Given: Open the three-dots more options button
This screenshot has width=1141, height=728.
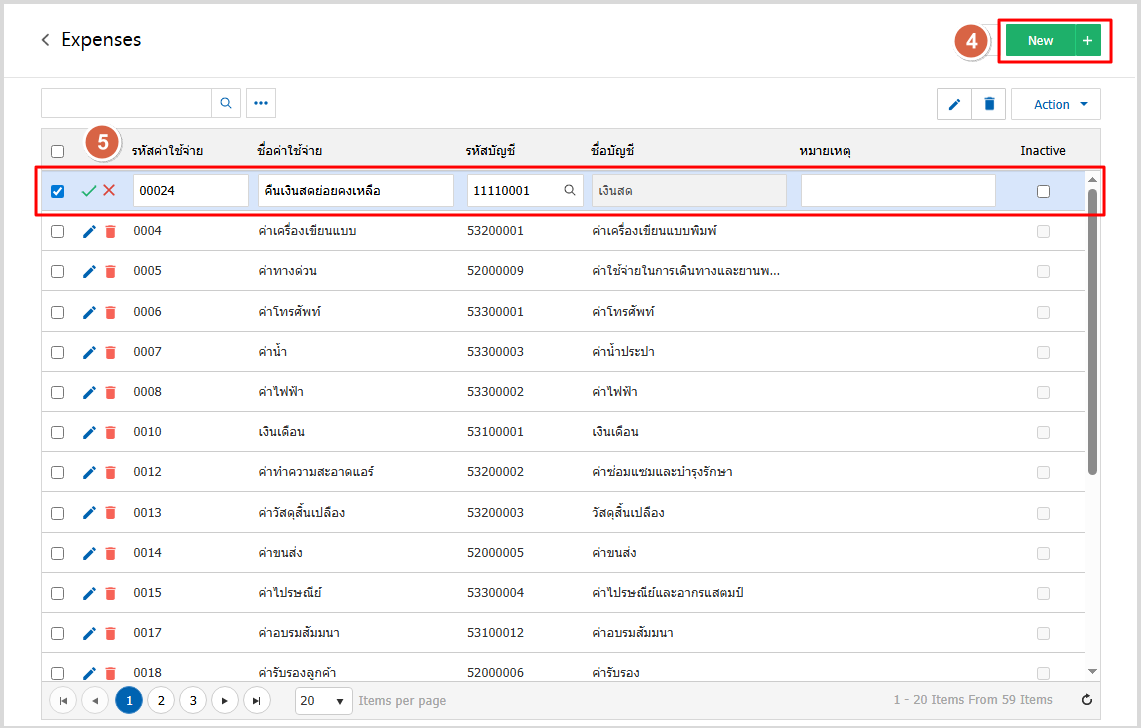Looking at the screenshot, I should coord(261,103).
